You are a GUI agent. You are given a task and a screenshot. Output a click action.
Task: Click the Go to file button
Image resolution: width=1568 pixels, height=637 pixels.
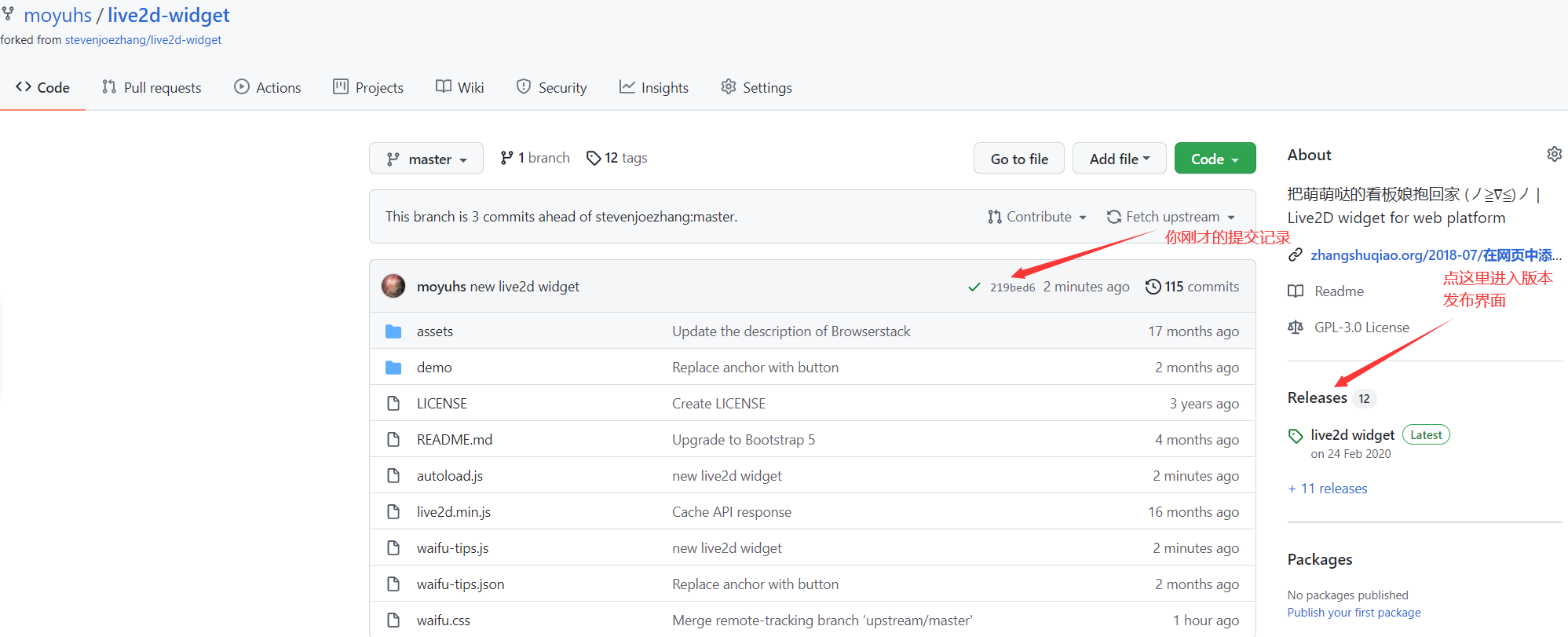pyautogui.click(x=1019, y=159)
